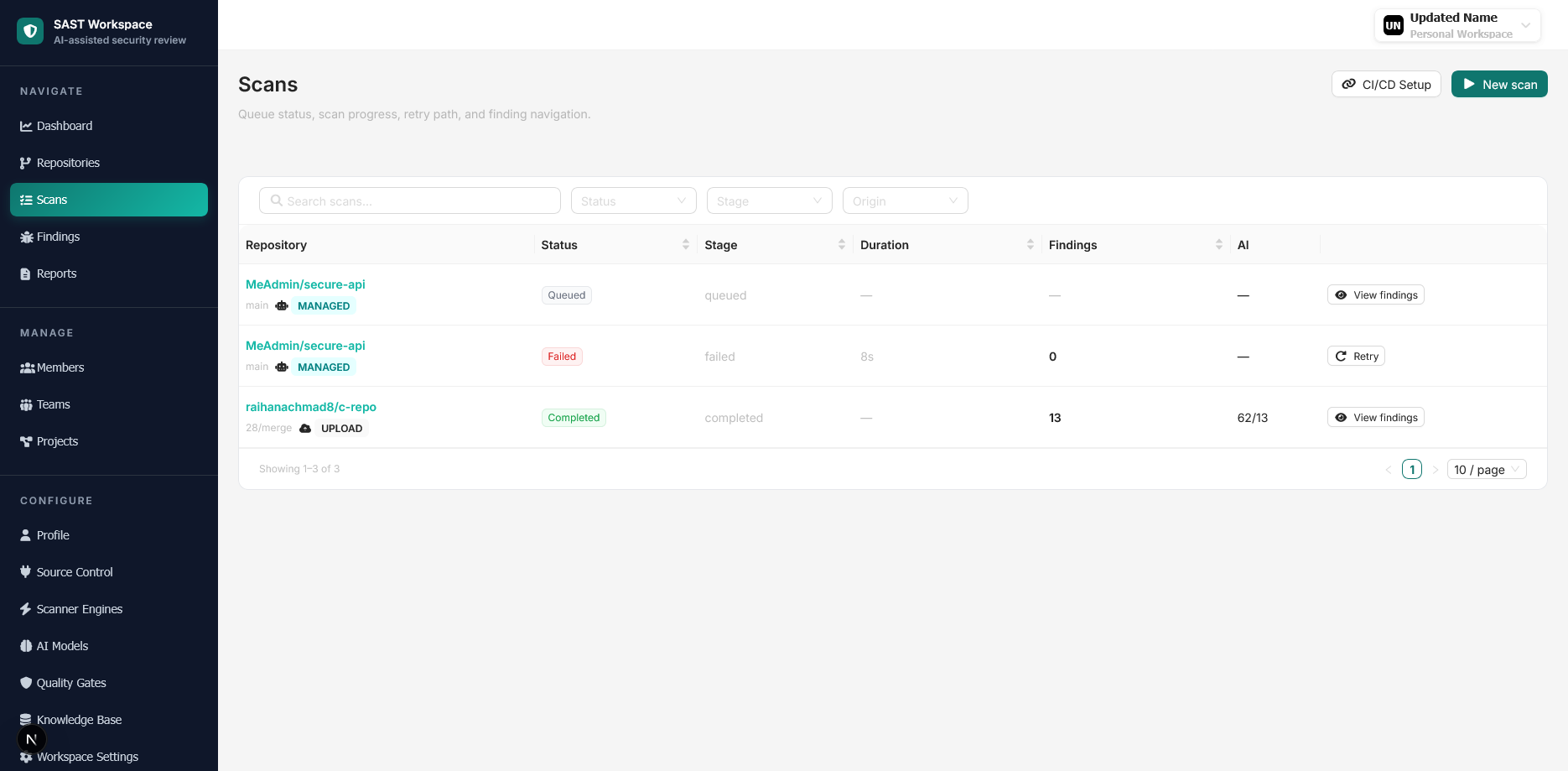Open the Stage filter dropdown
Viewport: 1568px width, 771px height.
click(x=770, y=201)
